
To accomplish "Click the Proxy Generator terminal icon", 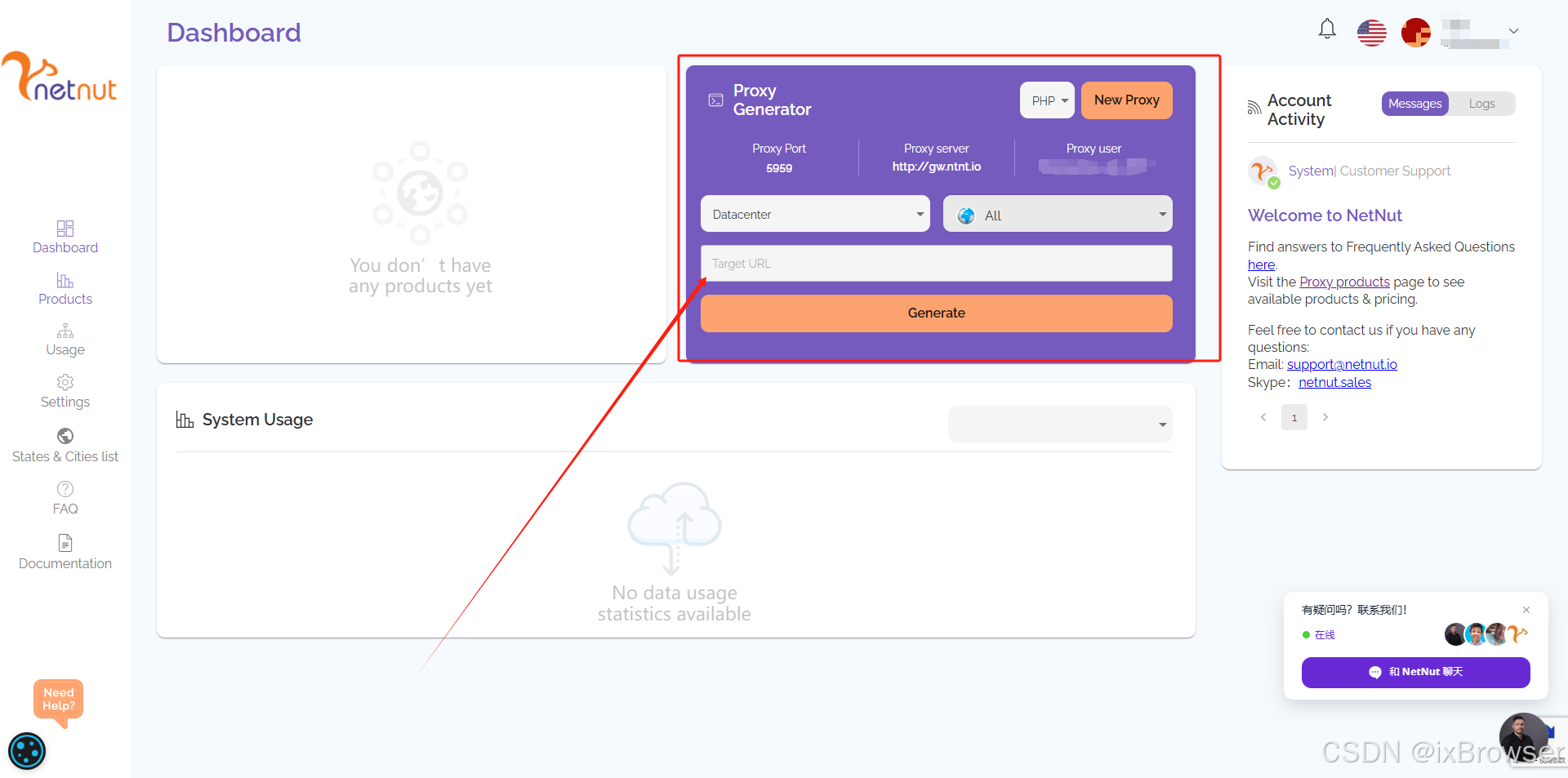I will [715, 100].
